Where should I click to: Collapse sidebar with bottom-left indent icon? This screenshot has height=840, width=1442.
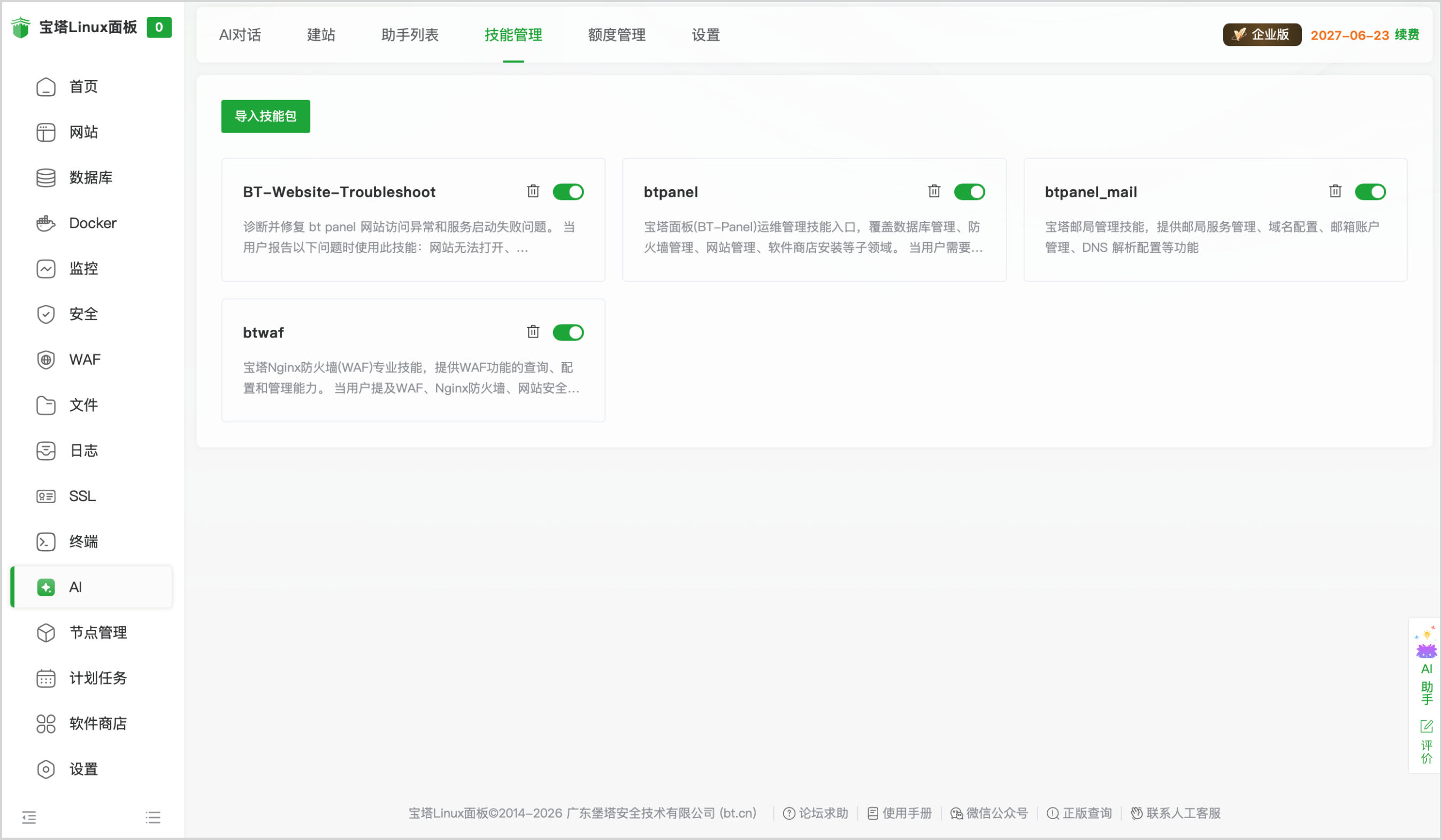pyautogui.click(x=29, y=817)
